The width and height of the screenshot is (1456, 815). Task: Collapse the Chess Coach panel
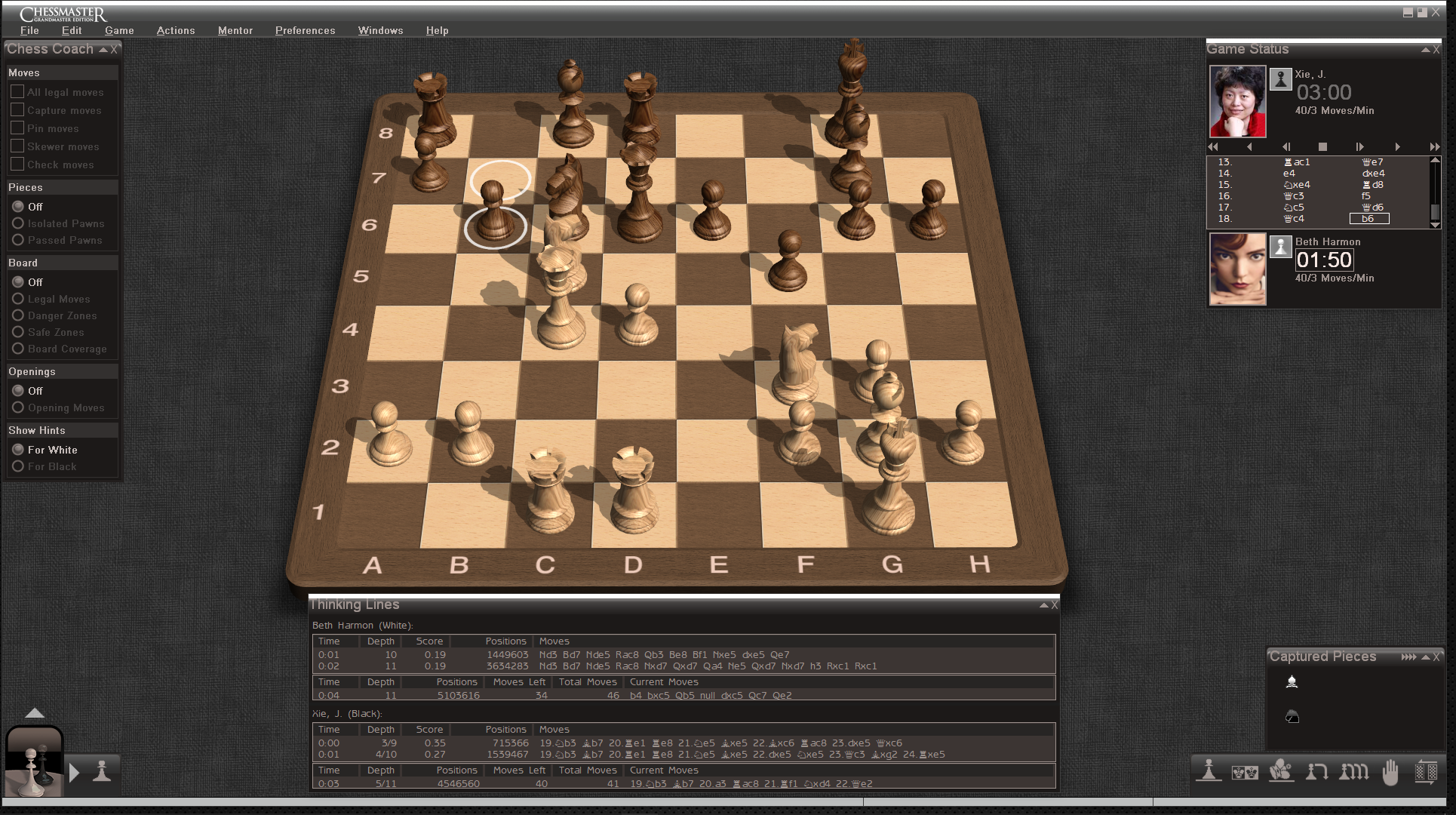[x=103, y=49]
